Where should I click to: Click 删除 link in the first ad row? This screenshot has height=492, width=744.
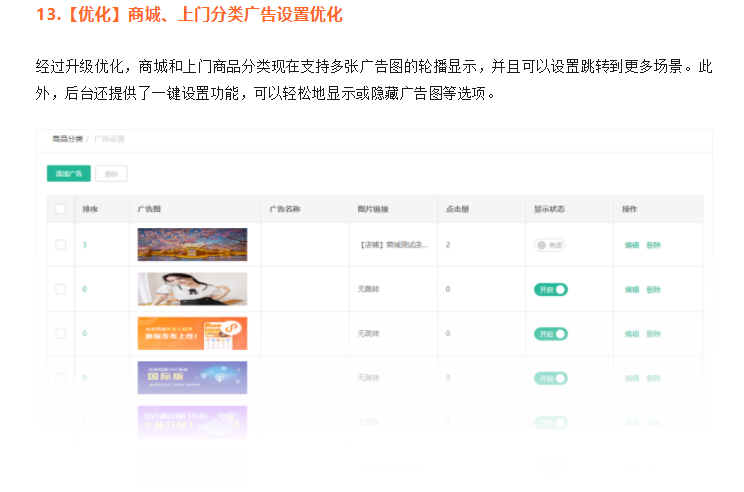pyautogui.click(x=653, y=245)
